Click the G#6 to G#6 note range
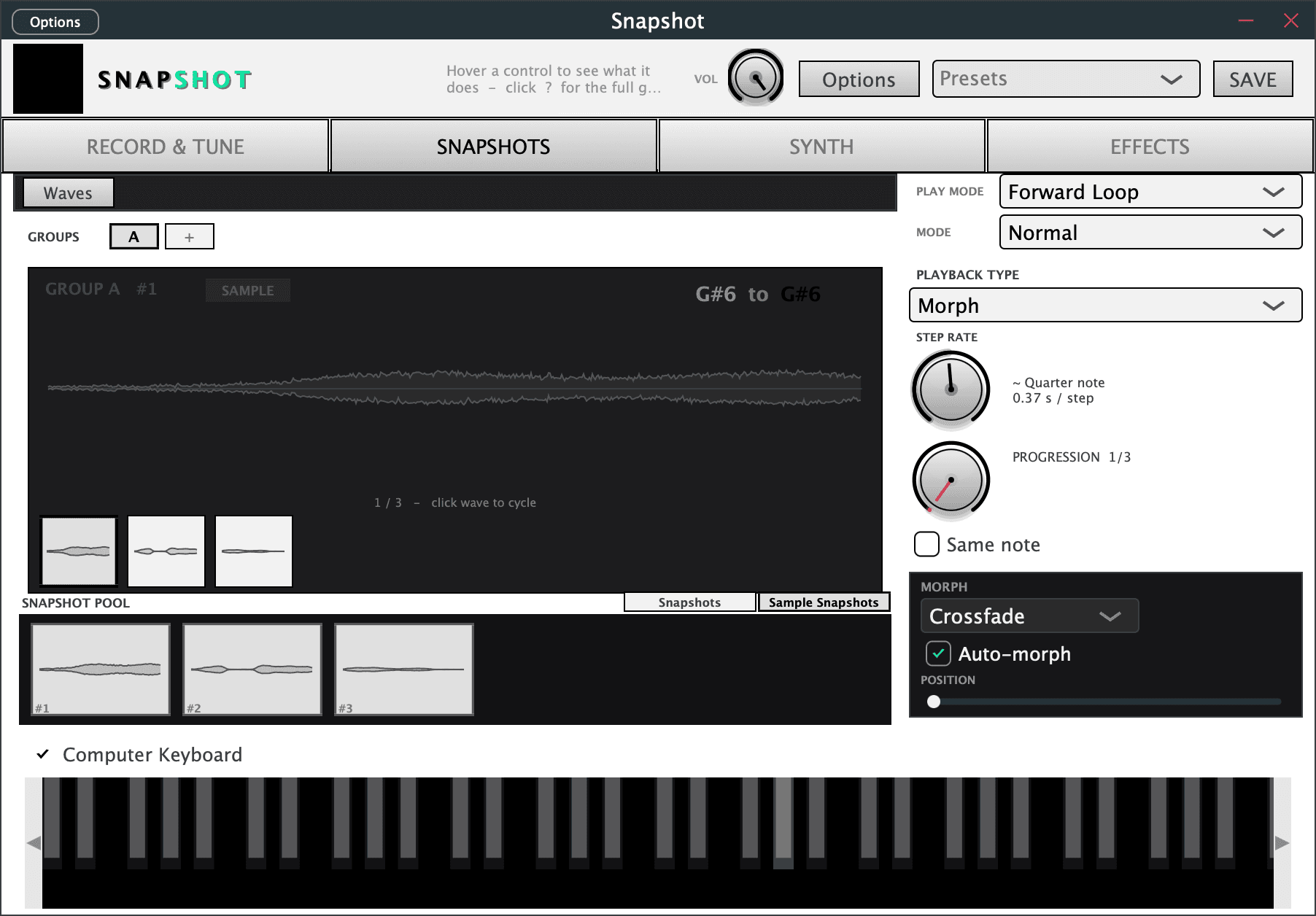Screen dimensions: 1316x916 pyautogui.click(x=758, y=294)
